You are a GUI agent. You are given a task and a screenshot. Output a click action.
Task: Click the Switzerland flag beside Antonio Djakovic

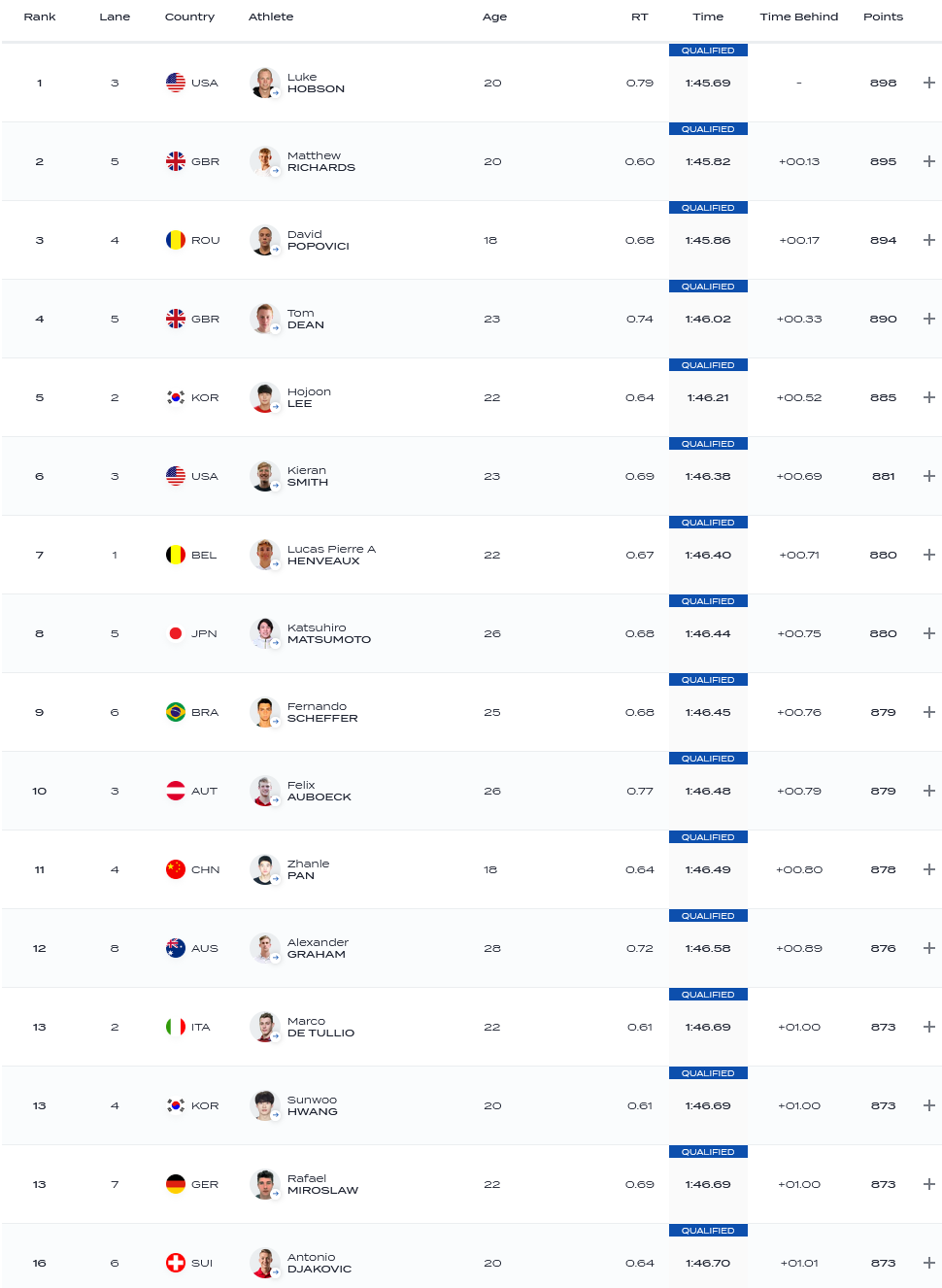click(x=176, y=1263)
